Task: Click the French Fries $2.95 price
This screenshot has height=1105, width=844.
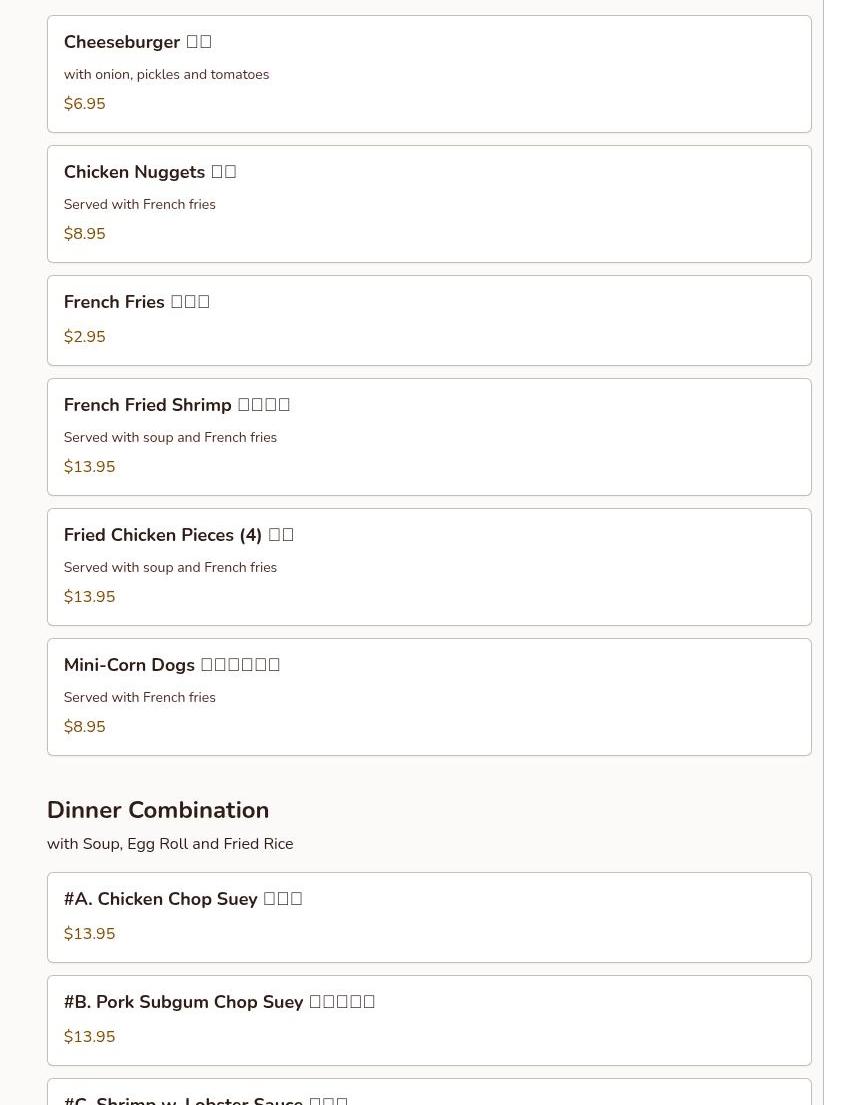Action: [x=84, y=337]
